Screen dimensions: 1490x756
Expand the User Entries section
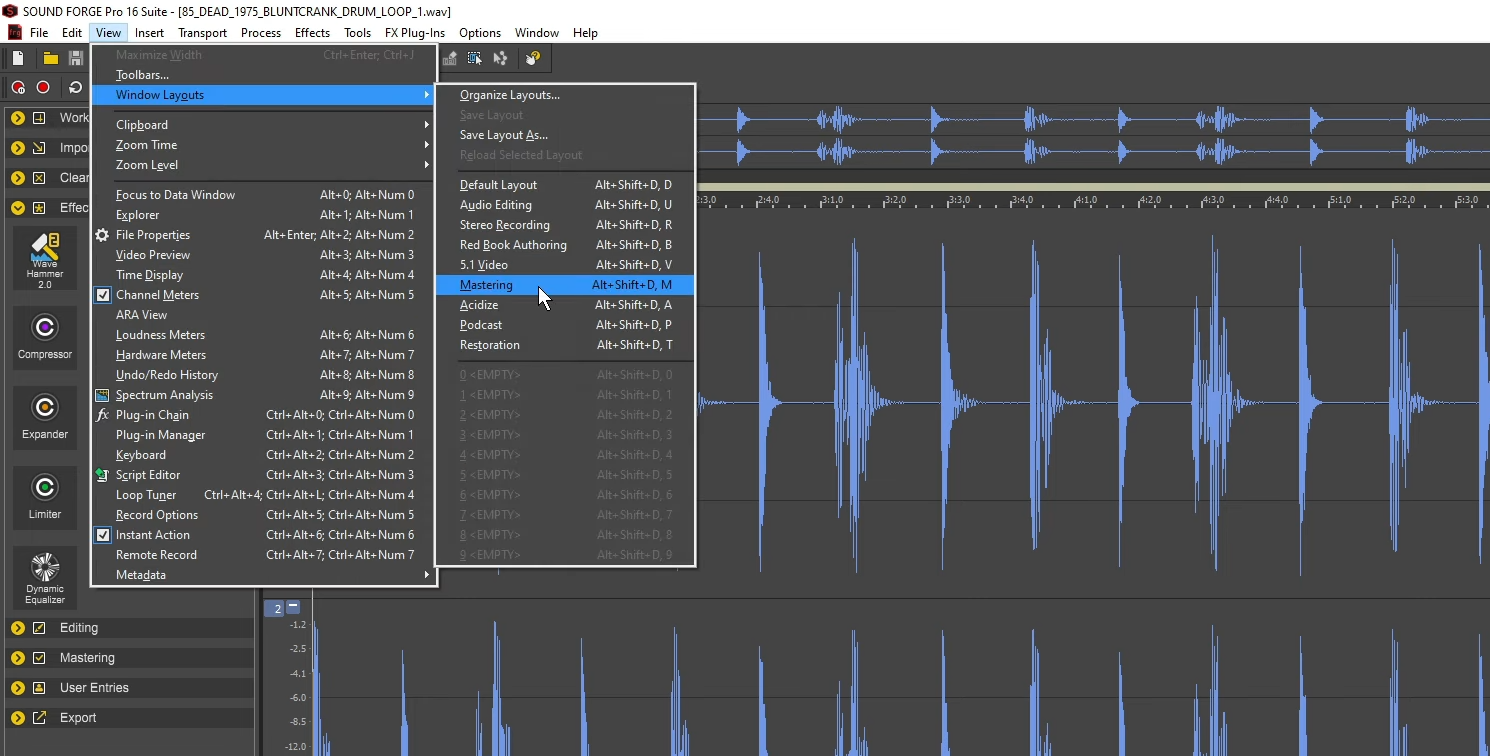pos(18,688)
